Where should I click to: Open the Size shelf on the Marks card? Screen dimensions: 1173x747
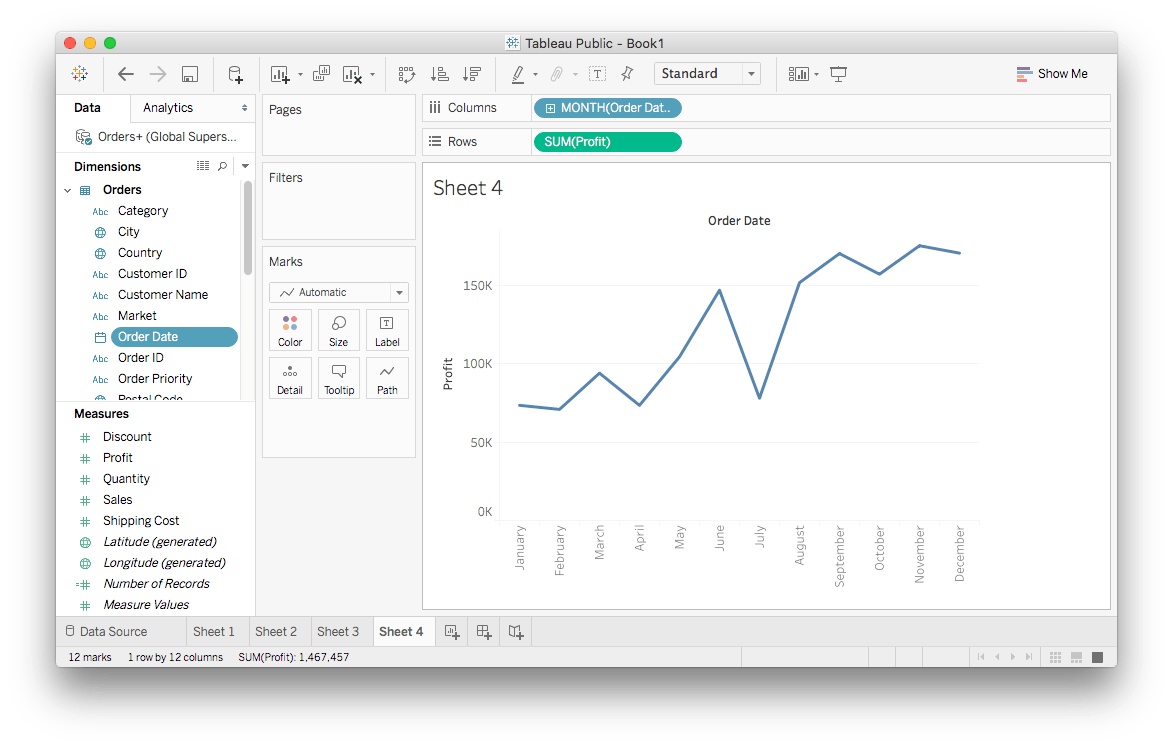[x=338, y=330]
